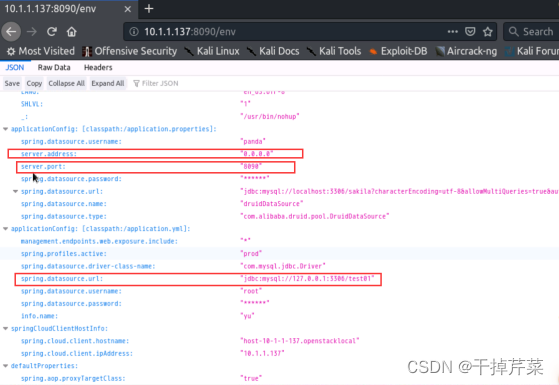Collapse the application.yml config section
Screen dimensions: 559x385
[x=5, y=229]
